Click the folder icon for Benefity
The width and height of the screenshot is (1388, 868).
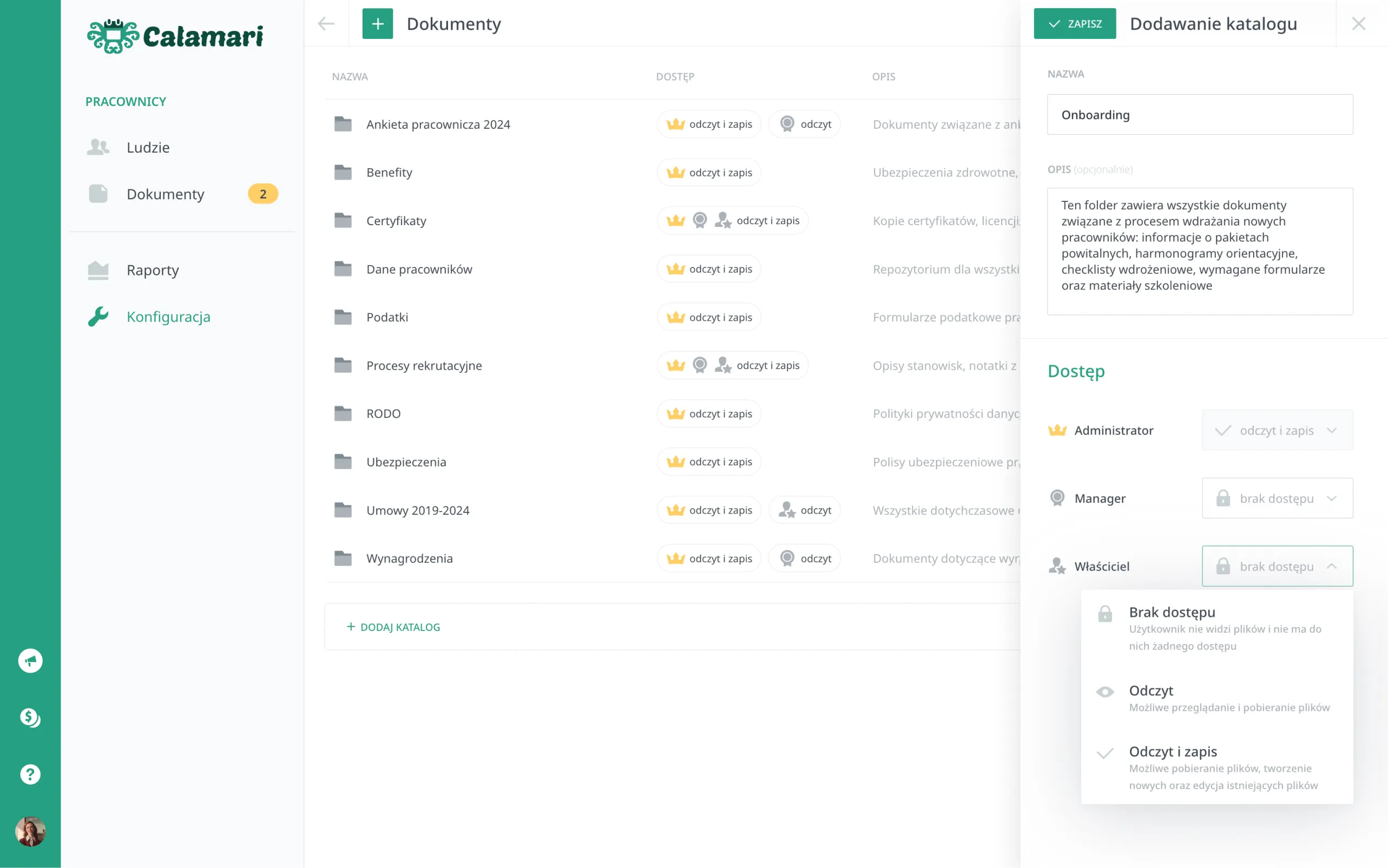pyautogui.click(x=343, y=172)
